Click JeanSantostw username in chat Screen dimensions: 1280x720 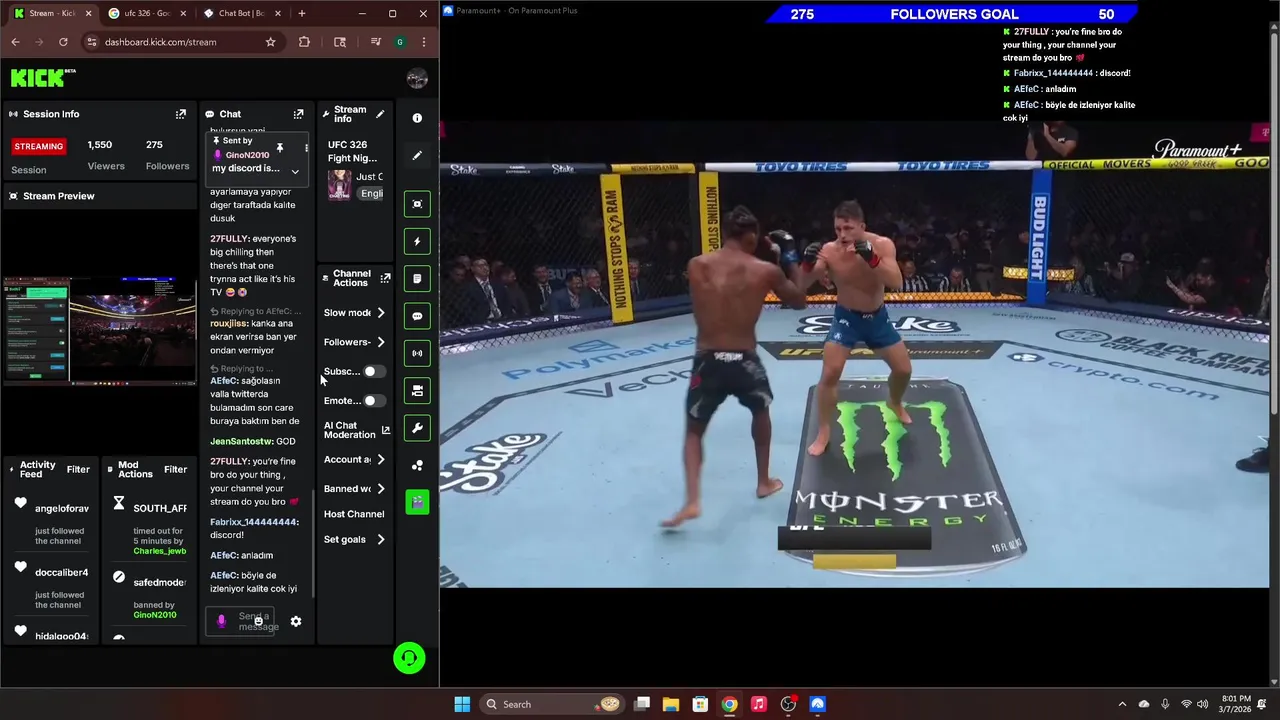click(241, 441)
